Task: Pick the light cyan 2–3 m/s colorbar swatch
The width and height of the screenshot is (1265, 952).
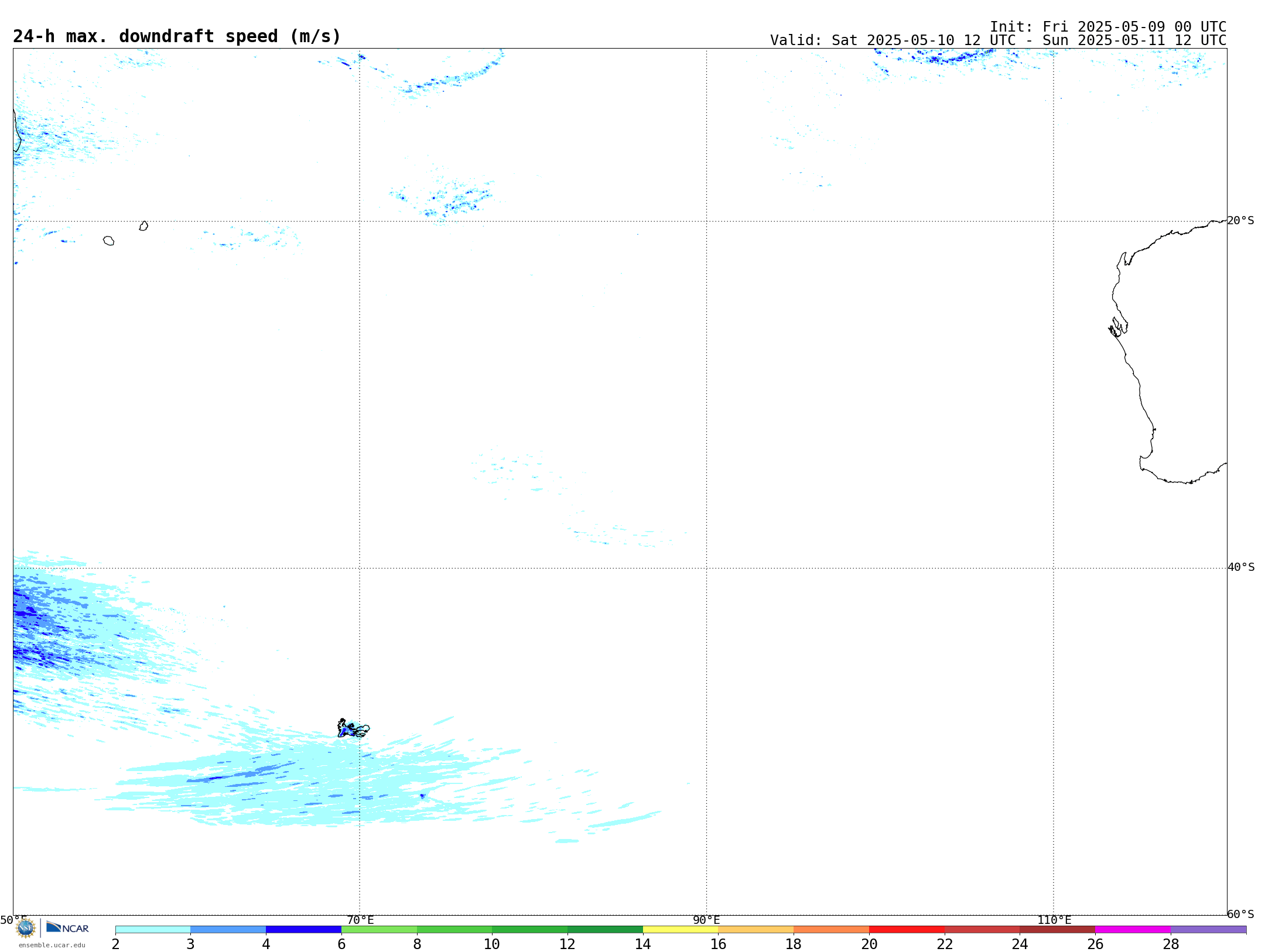Action: [153, 930]
